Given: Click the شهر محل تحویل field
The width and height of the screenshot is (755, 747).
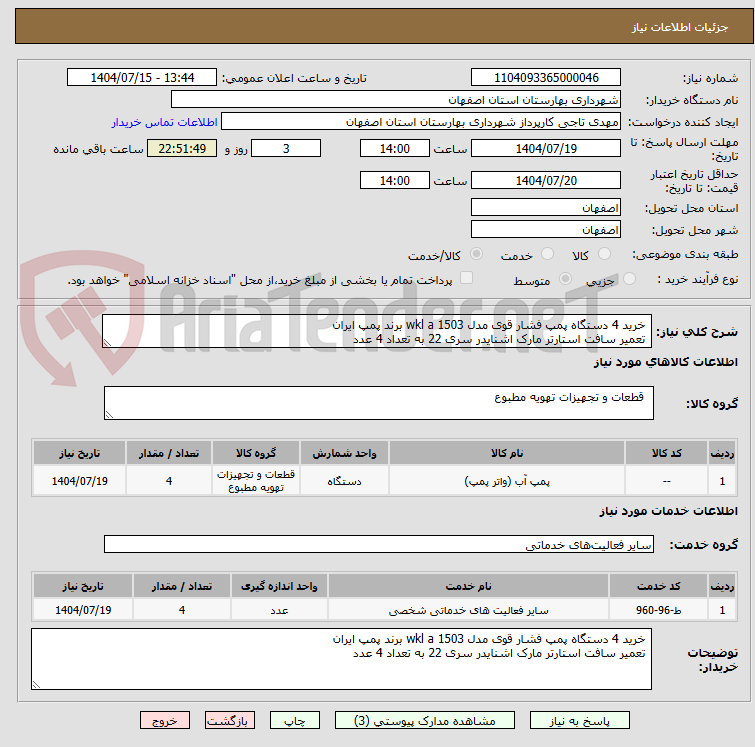Looking at the screenshot, I should [x=546, y=229].
